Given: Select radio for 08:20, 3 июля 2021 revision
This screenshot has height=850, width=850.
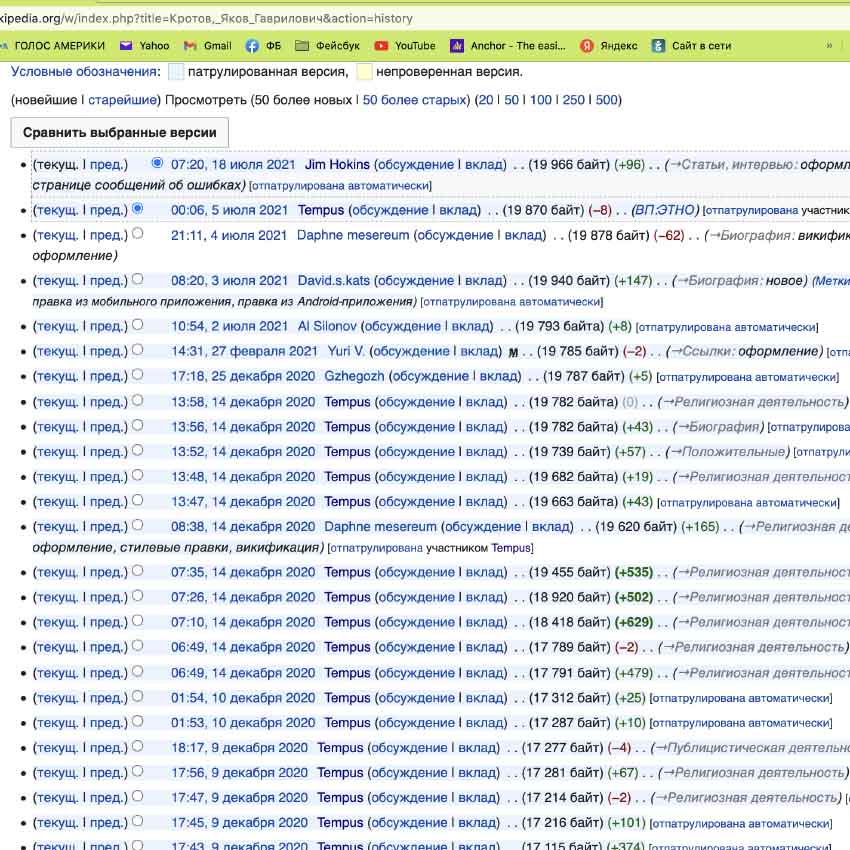Looking at the screenshot, I should (138, 279).
